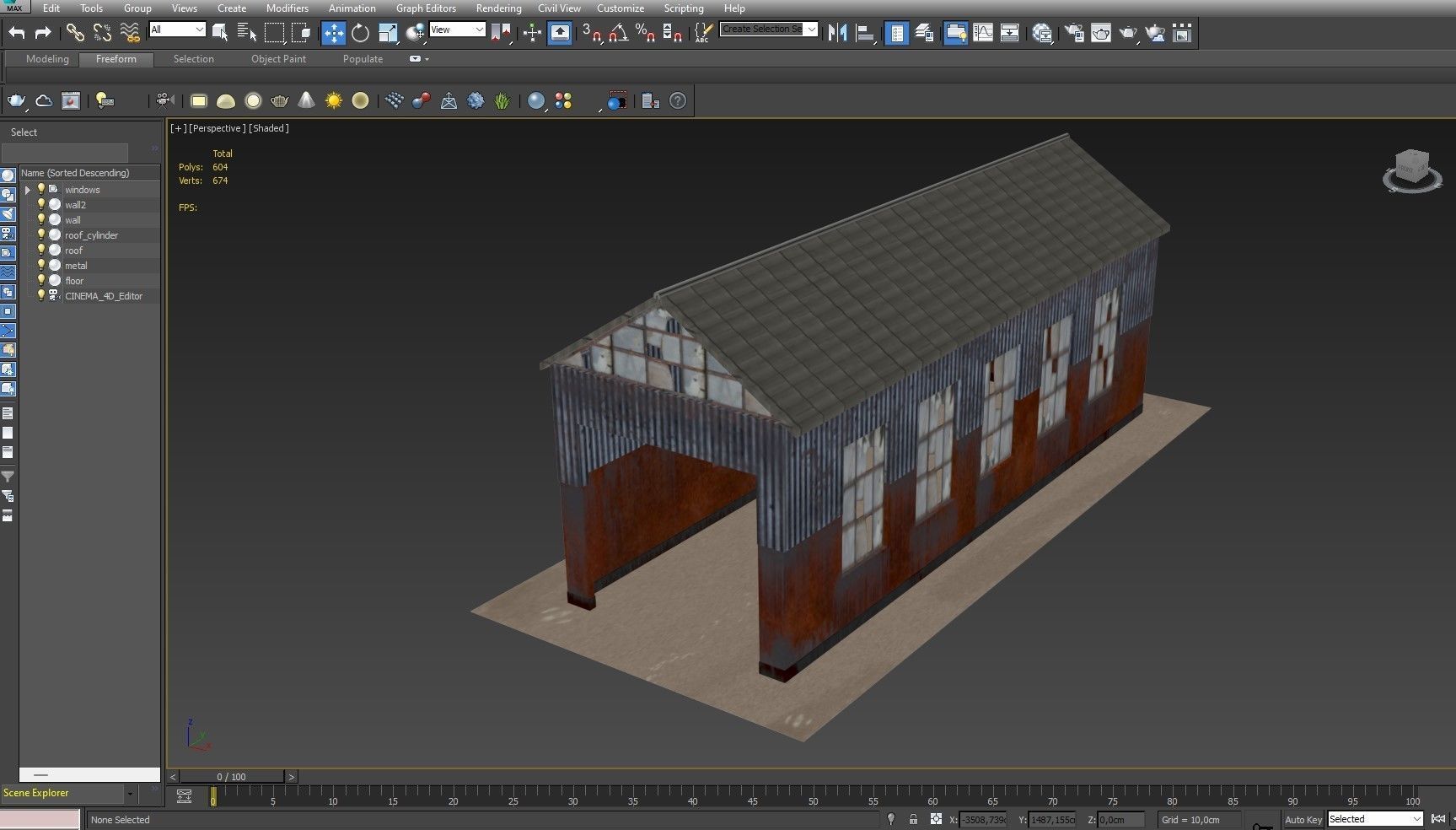Open Material Editor

coord(1043,33)
